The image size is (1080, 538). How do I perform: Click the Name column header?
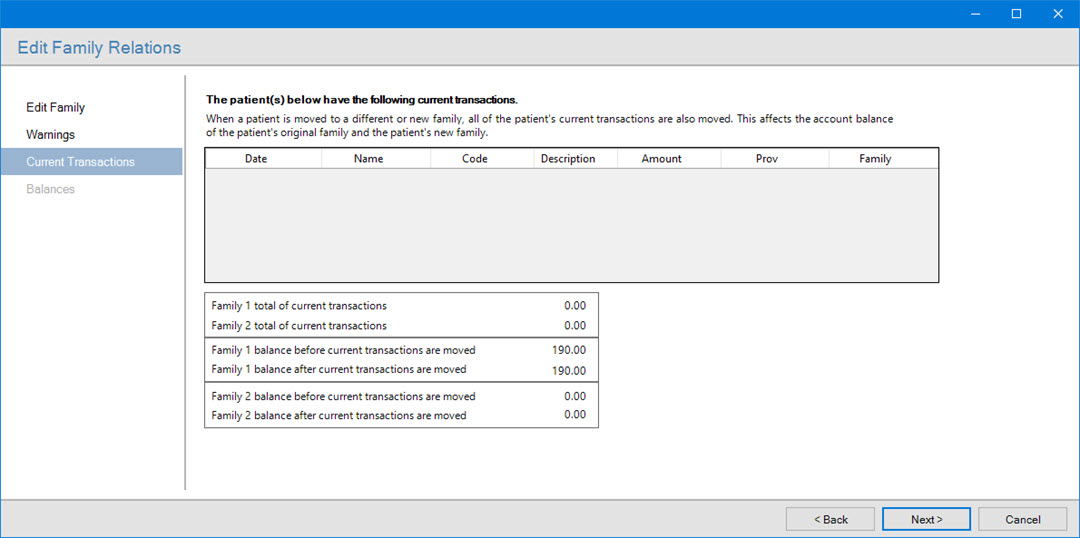point(368,158)
